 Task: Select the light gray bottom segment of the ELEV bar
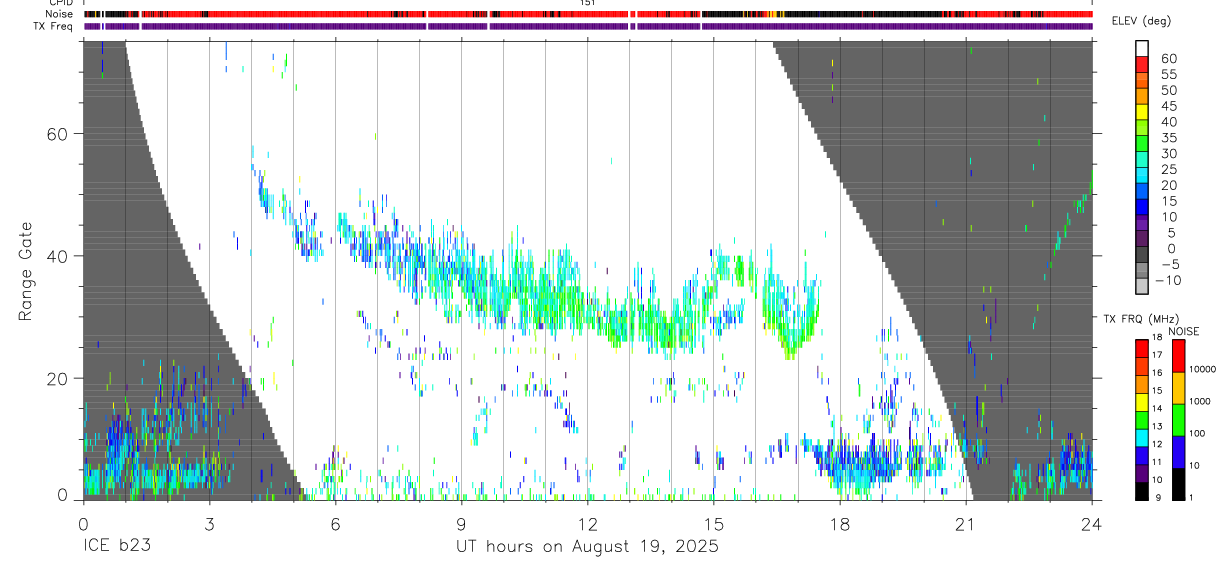click(1142, 286)
